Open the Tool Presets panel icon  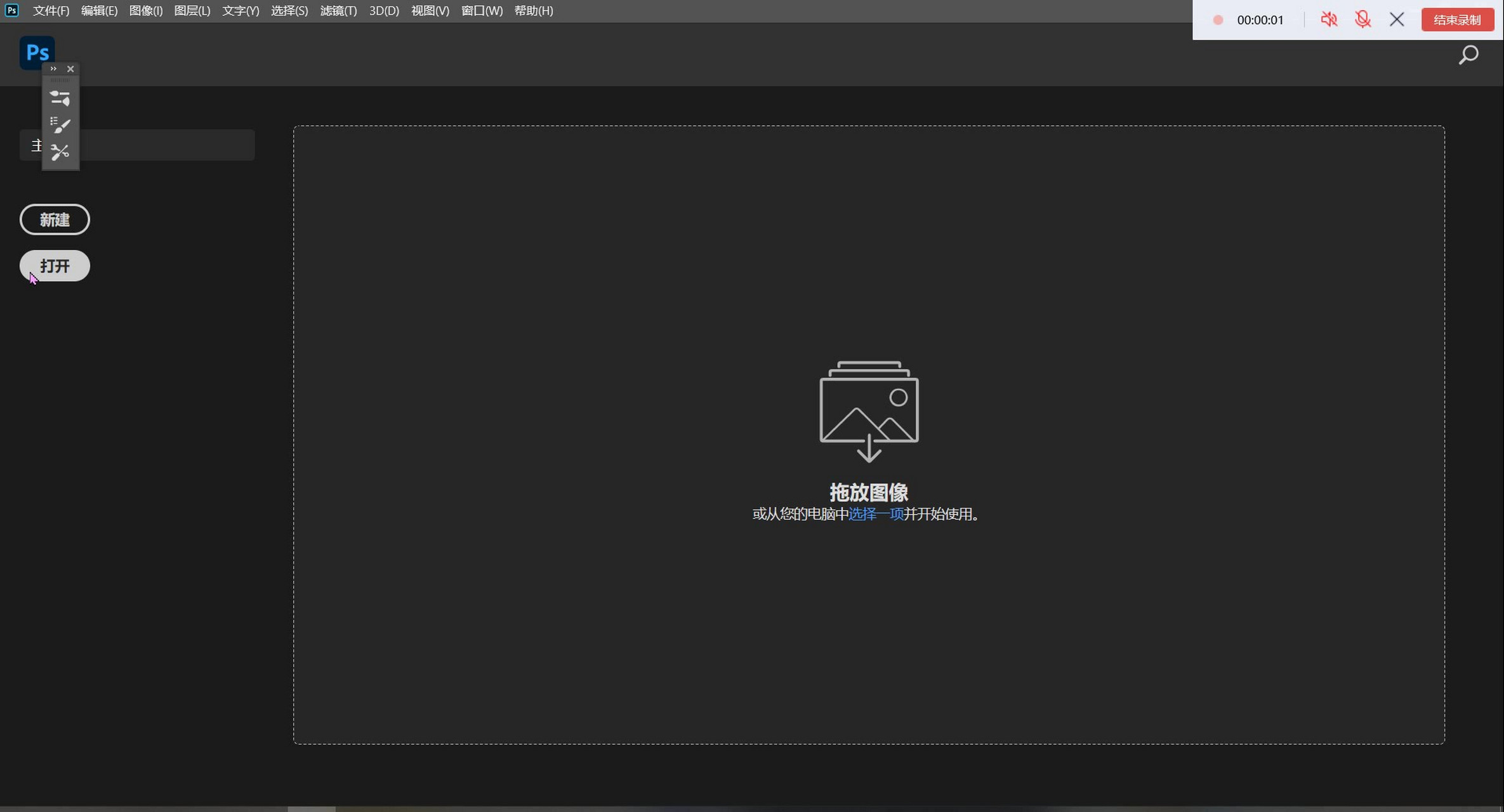click(60, 152)
